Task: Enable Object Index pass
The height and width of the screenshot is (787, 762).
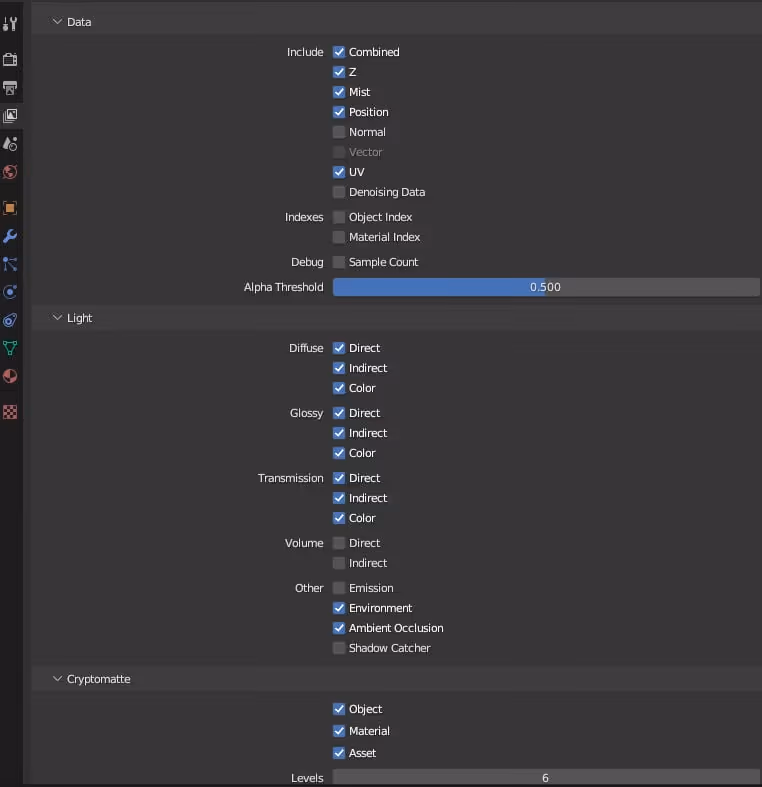Action: click(339, 217)
